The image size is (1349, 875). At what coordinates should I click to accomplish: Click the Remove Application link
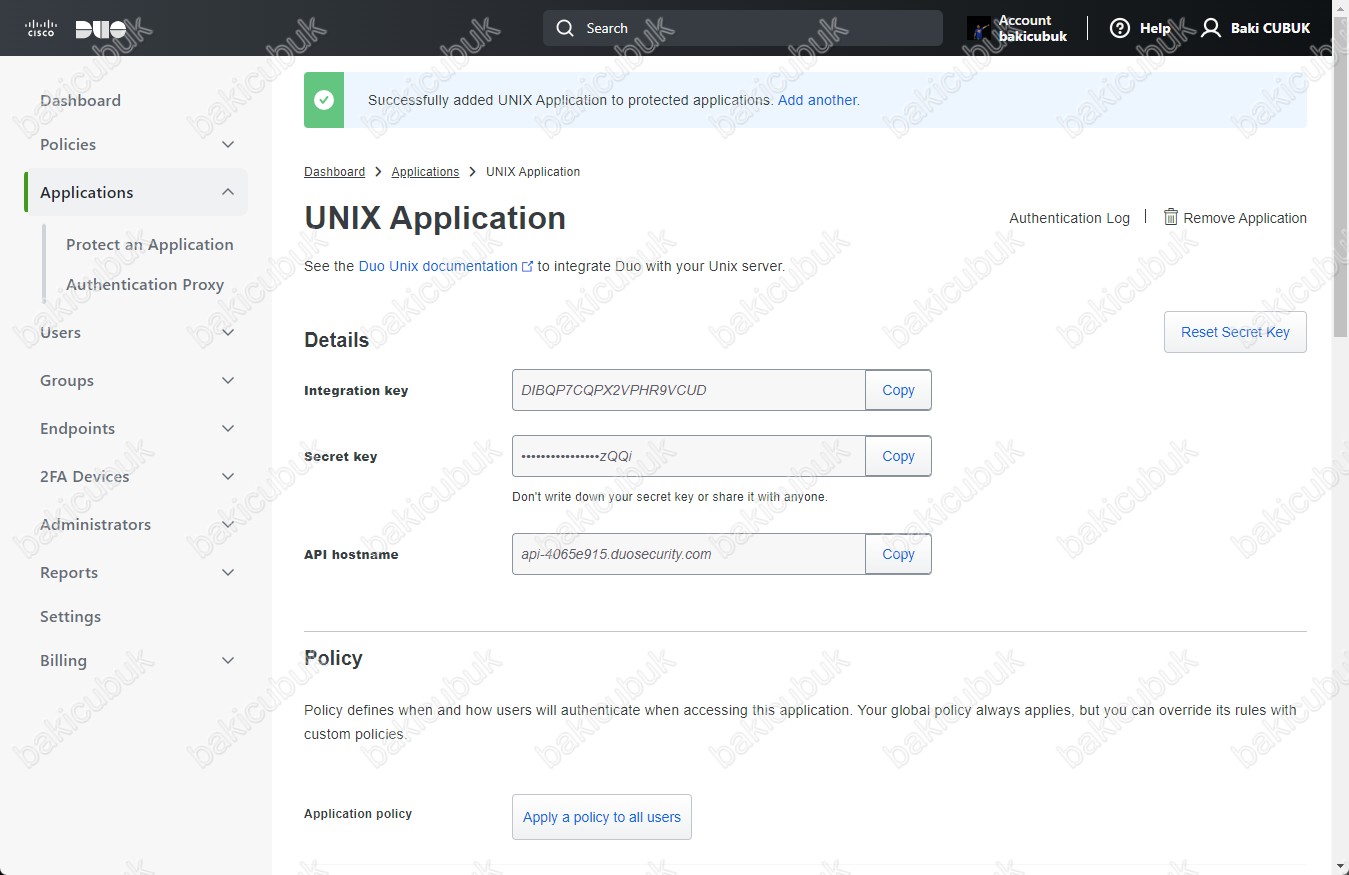point(1245,218)
